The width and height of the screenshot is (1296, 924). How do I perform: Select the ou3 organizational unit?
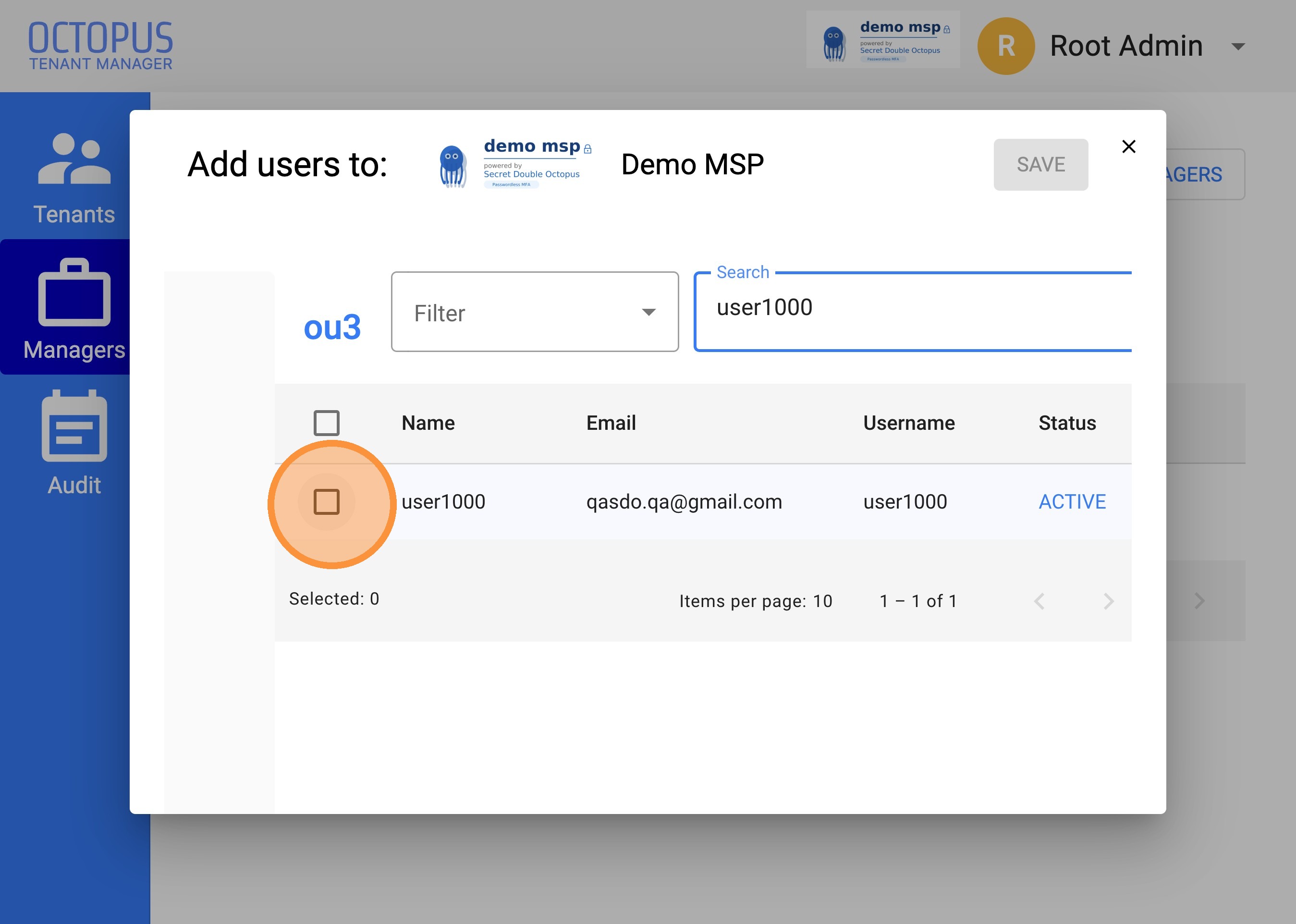pos(332,328)
